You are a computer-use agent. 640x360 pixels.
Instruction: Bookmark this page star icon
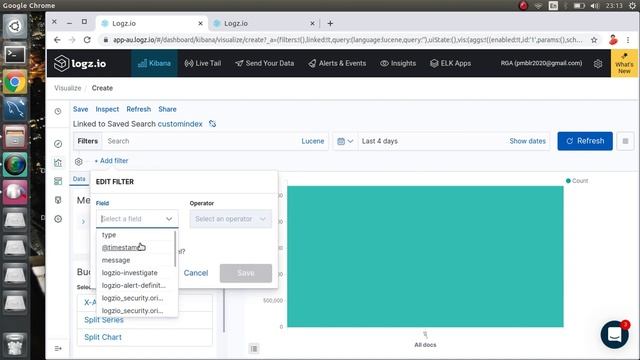[x=594, y=40]
